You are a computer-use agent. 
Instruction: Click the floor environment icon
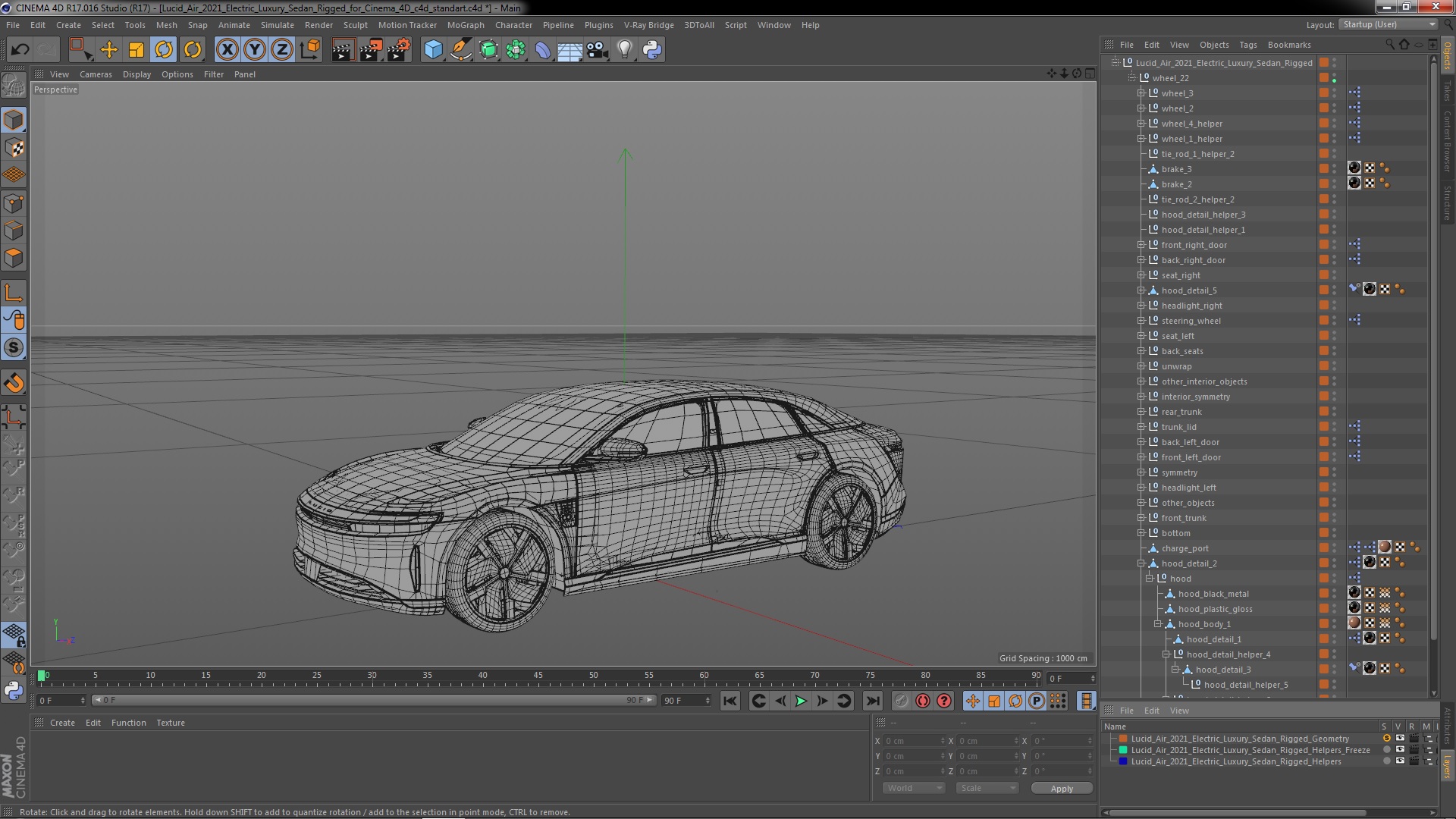[x=570, y=50]
